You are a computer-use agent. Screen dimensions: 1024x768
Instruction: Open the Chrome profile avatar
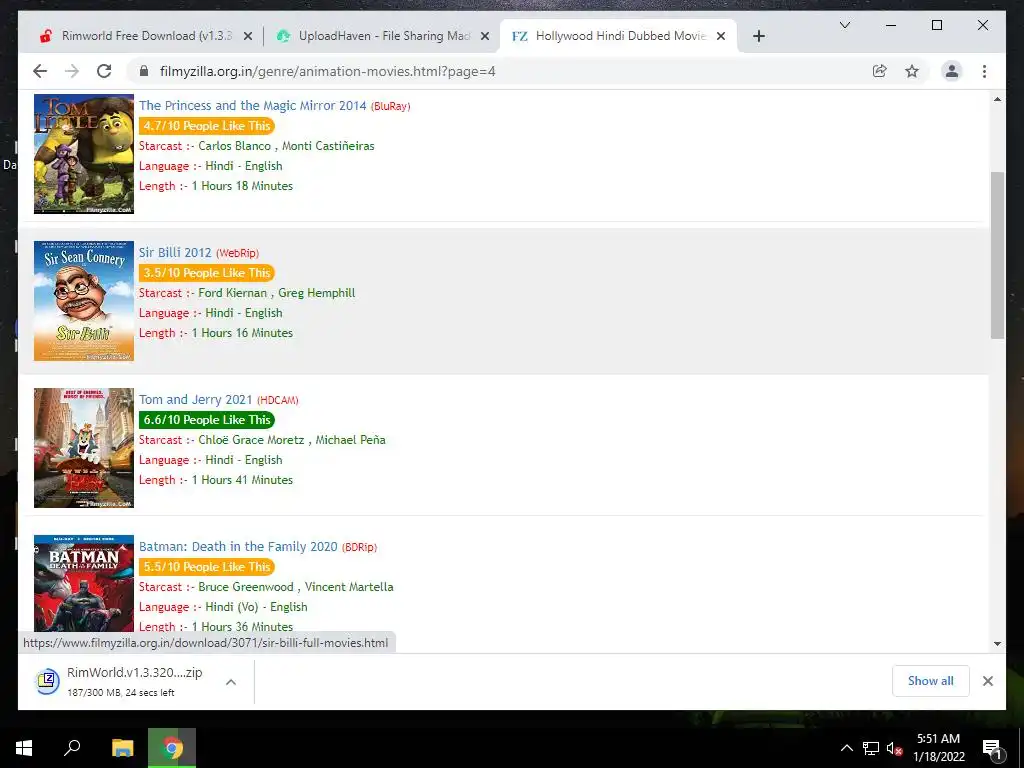click(x=952, y=71)
